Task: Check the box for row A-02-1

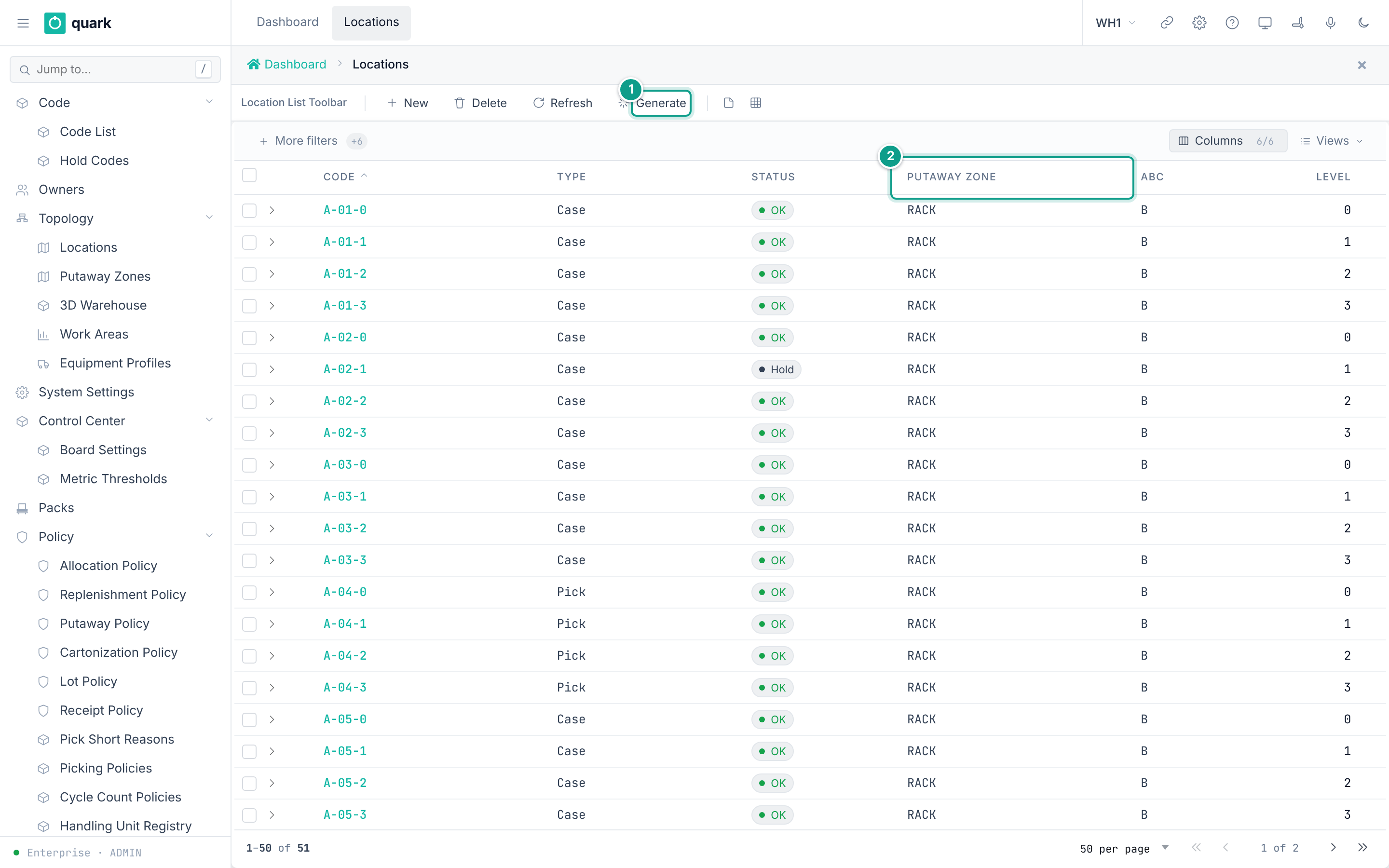Action: pos(249,369)
